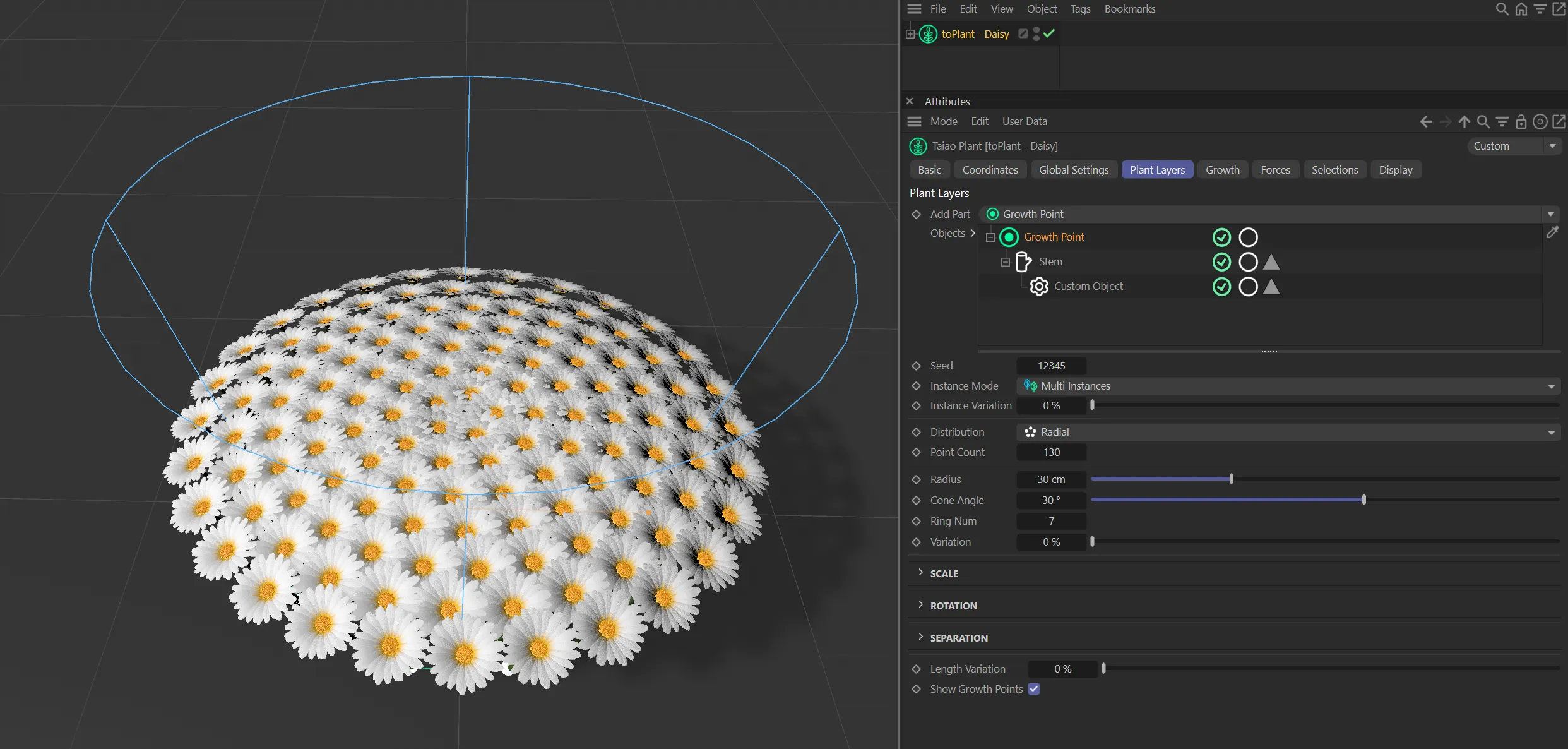Open the Global Settings tab
This screenshot has height=749, width=1568.
tap(1073, 170)
